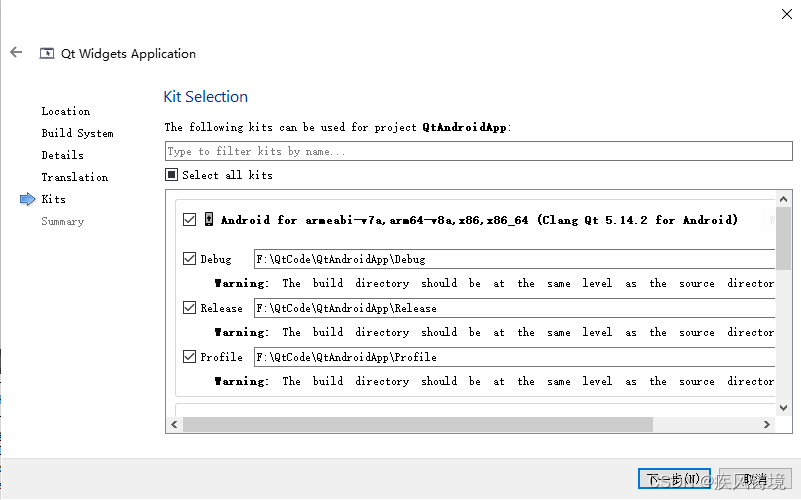The width and height of the screenshot is (801, 500).
Task: Select the Location wizard step
Action: (x=66, y=111)
